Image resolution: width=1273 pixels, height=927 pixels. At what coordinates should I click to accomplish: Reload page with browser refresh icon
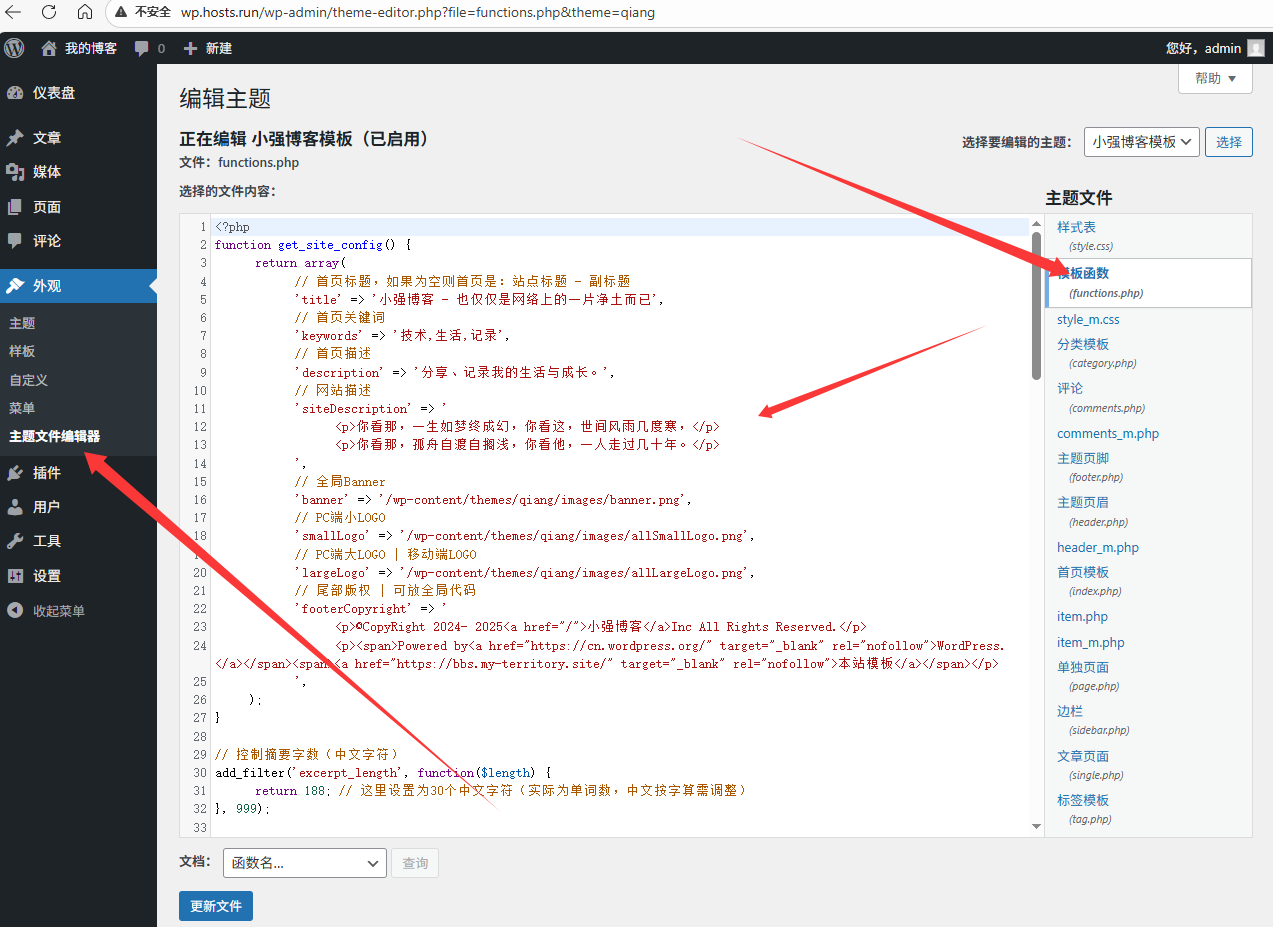pyautogui.click(x=49, y=12)
